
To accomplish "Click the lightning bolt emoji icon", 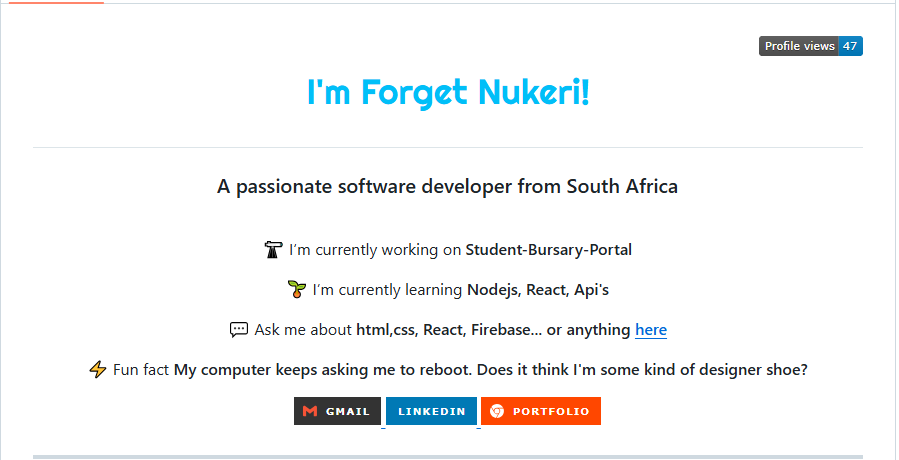I will click(97, 369).
